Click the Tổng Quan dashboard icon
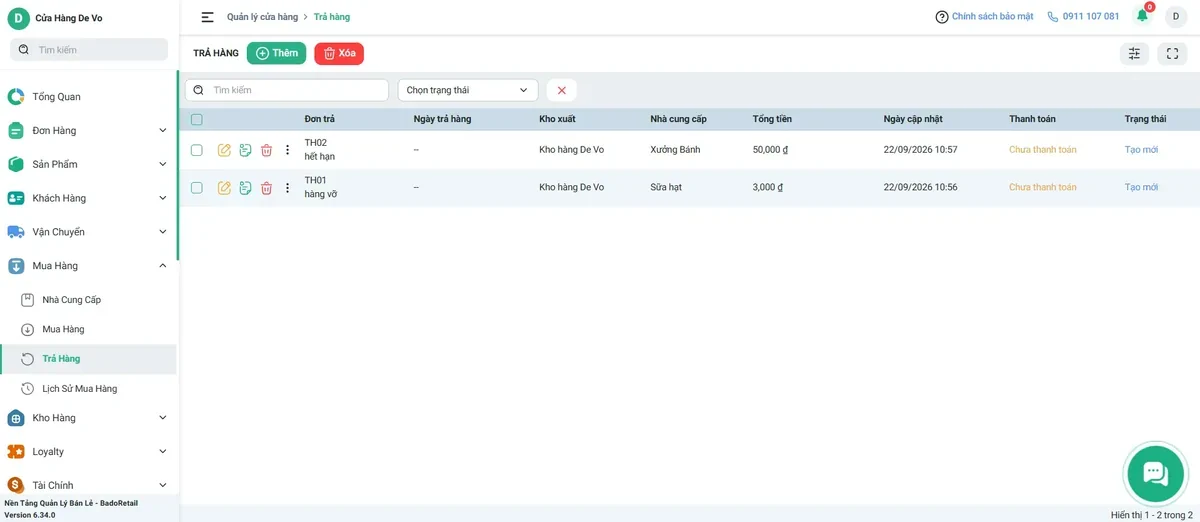The height and width of the screenshot is (522, 1200). pos(16,97)
